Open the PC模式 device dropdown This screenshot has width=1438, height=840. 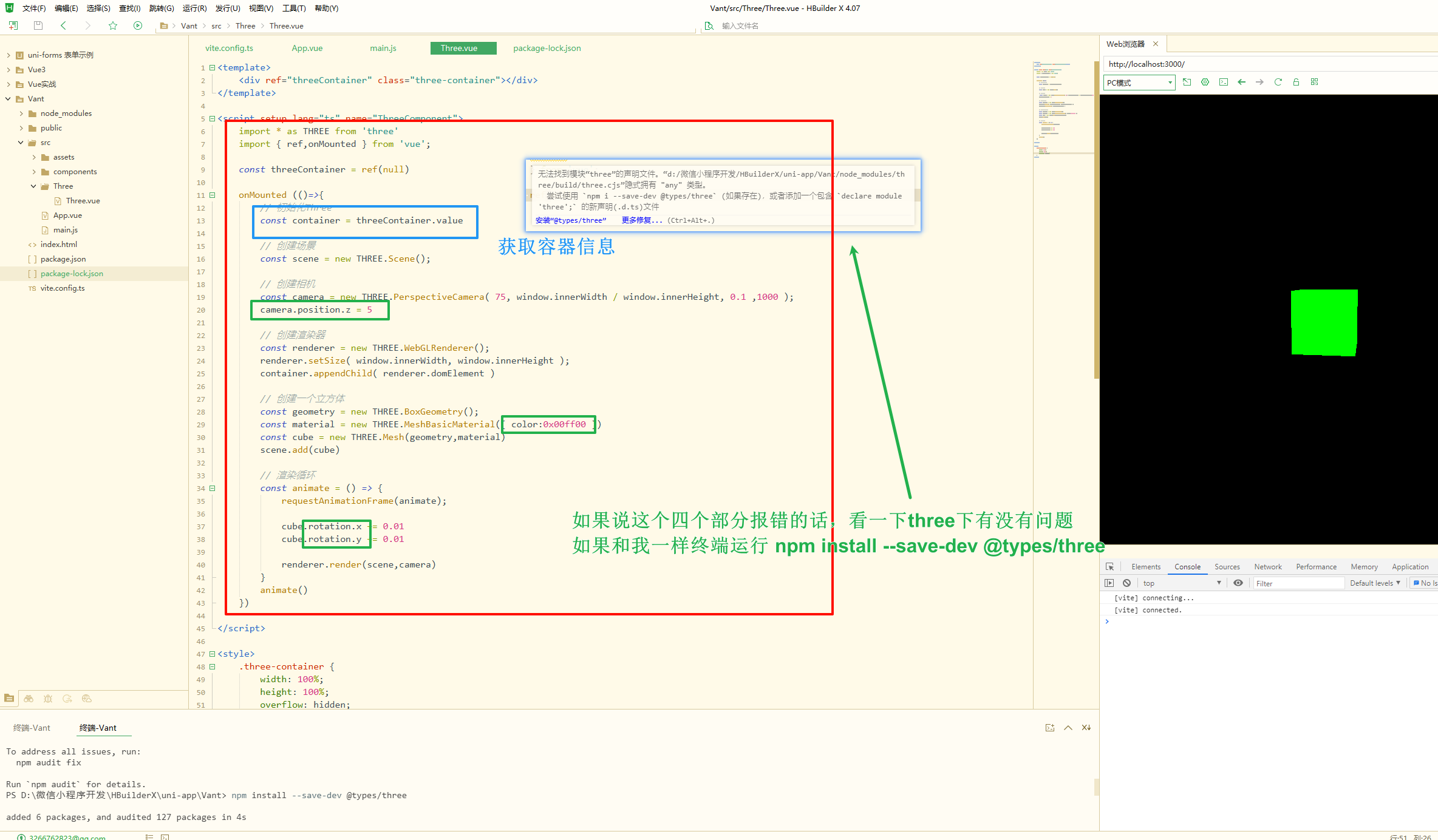(x=1139, y=83)
